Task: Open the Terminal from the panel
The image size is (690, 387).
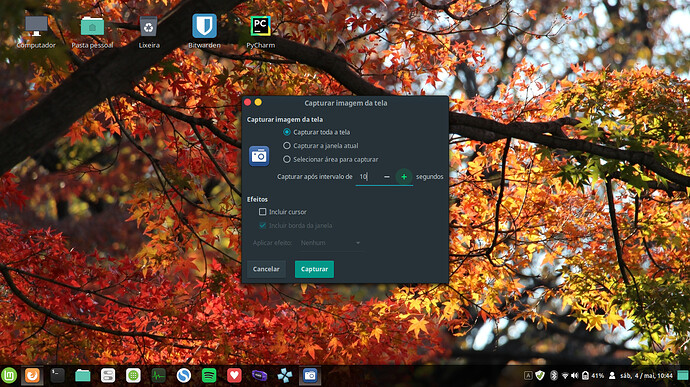Action: [x=57, y=376]
